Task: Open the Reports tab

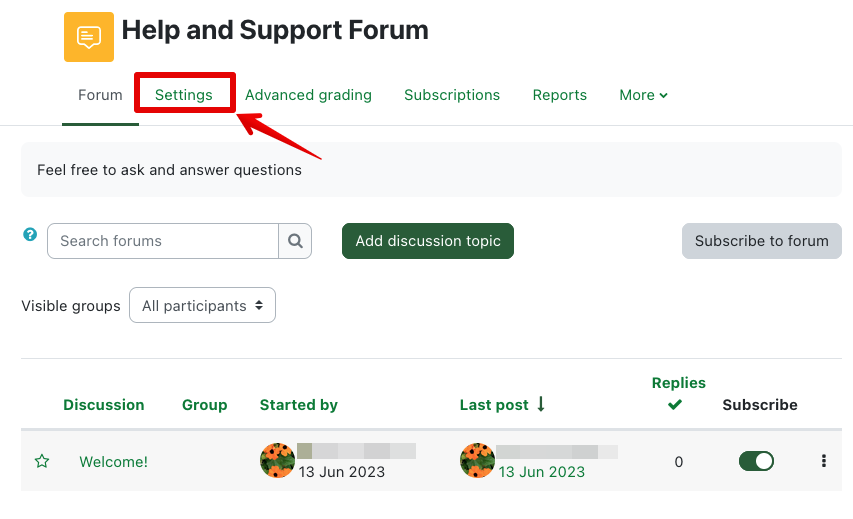Action: (559, 95)
